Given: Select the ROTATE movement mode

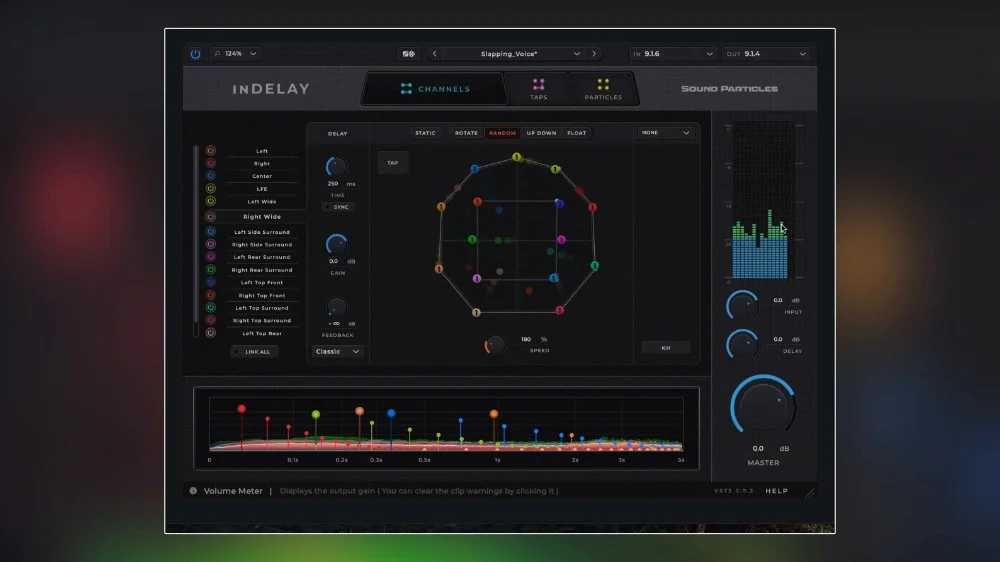Looking at the screenshot, I should [x=466, y=133].
